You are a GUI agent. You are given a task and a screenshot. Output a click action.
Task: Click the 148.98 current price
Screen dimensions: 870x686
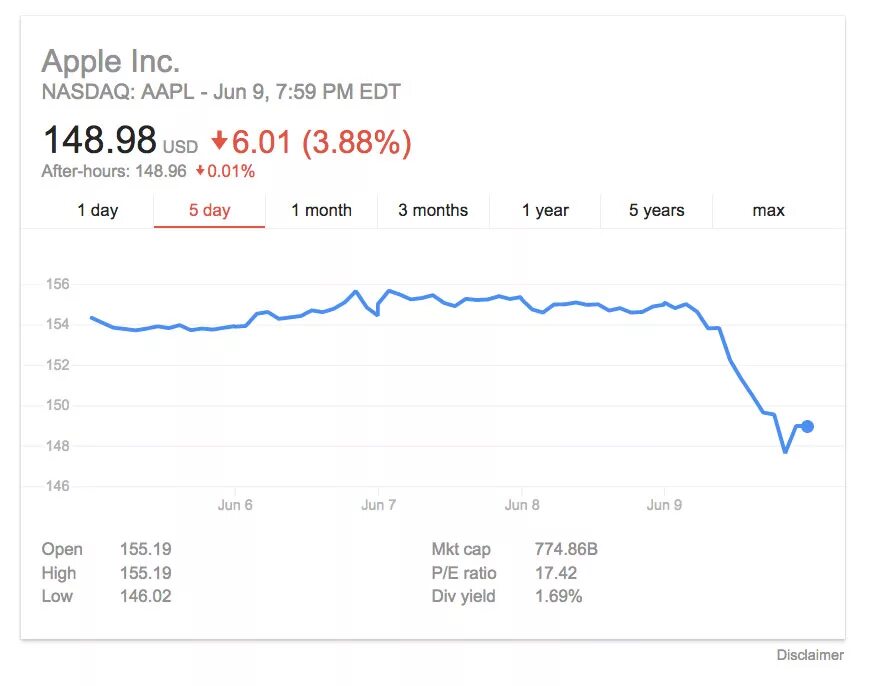(x=99, y=141)
